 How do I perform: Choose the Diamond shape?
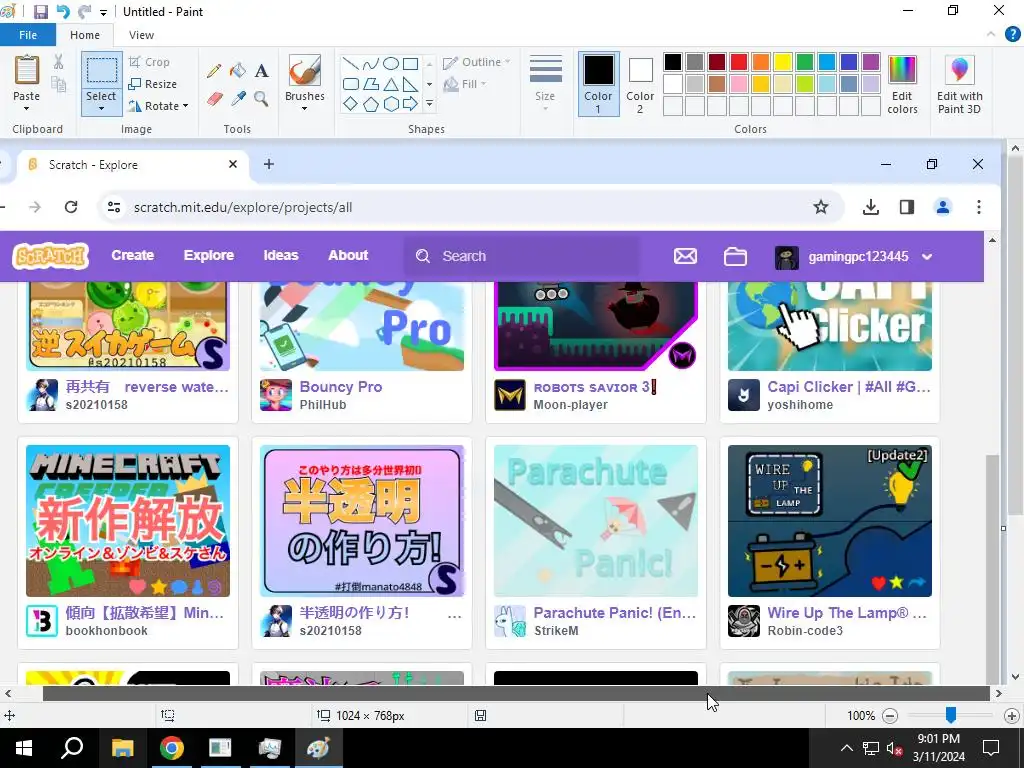tap(351, 104)
